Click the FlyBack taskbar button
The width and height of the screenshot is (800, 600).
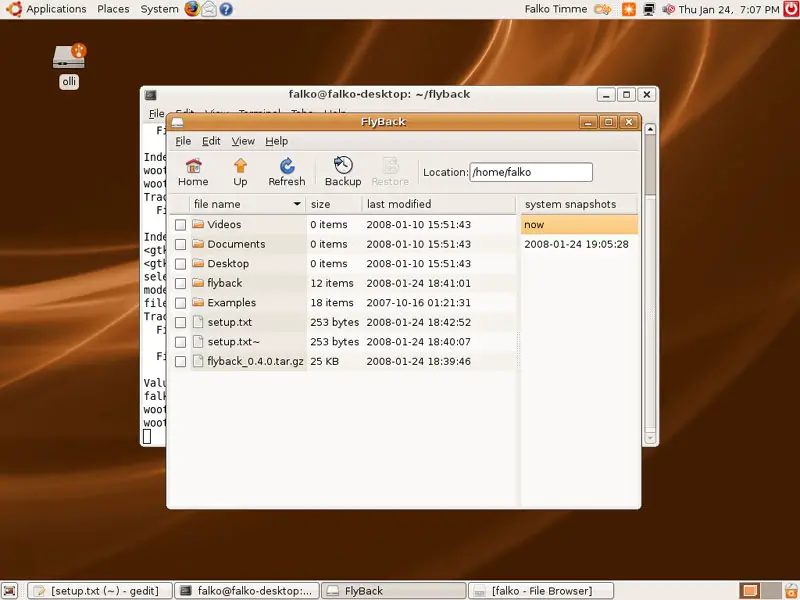[393, 591]
